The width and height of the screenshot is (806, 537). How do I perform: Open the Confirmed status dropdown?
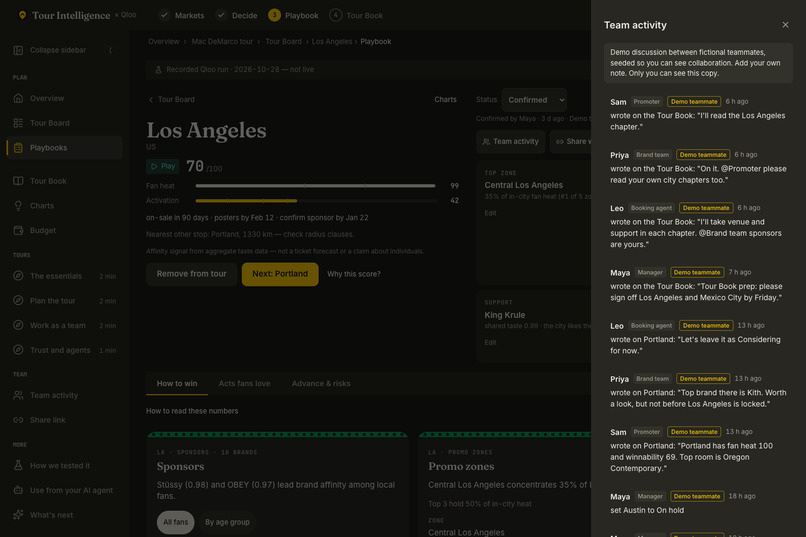[535, 100]
